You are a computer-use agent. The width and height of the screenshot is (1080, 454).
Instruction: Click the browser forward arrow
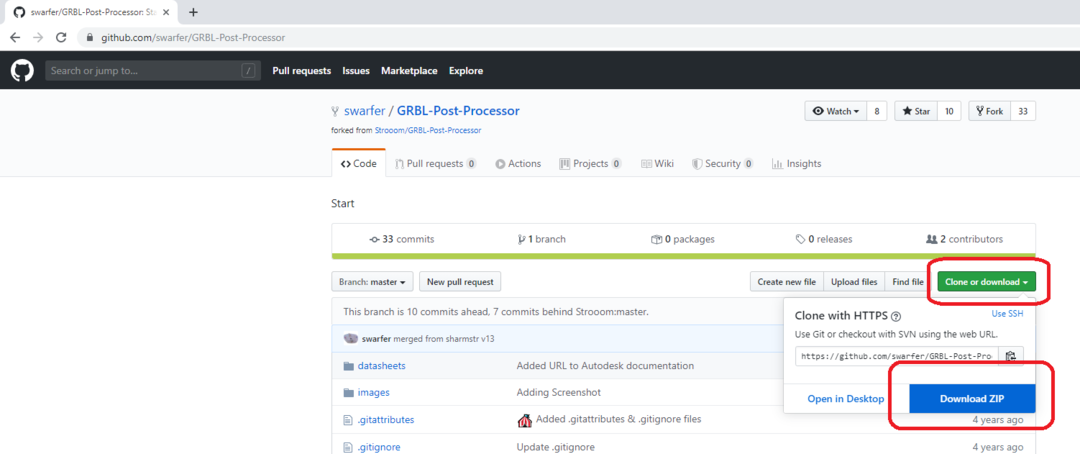point(38,38)
